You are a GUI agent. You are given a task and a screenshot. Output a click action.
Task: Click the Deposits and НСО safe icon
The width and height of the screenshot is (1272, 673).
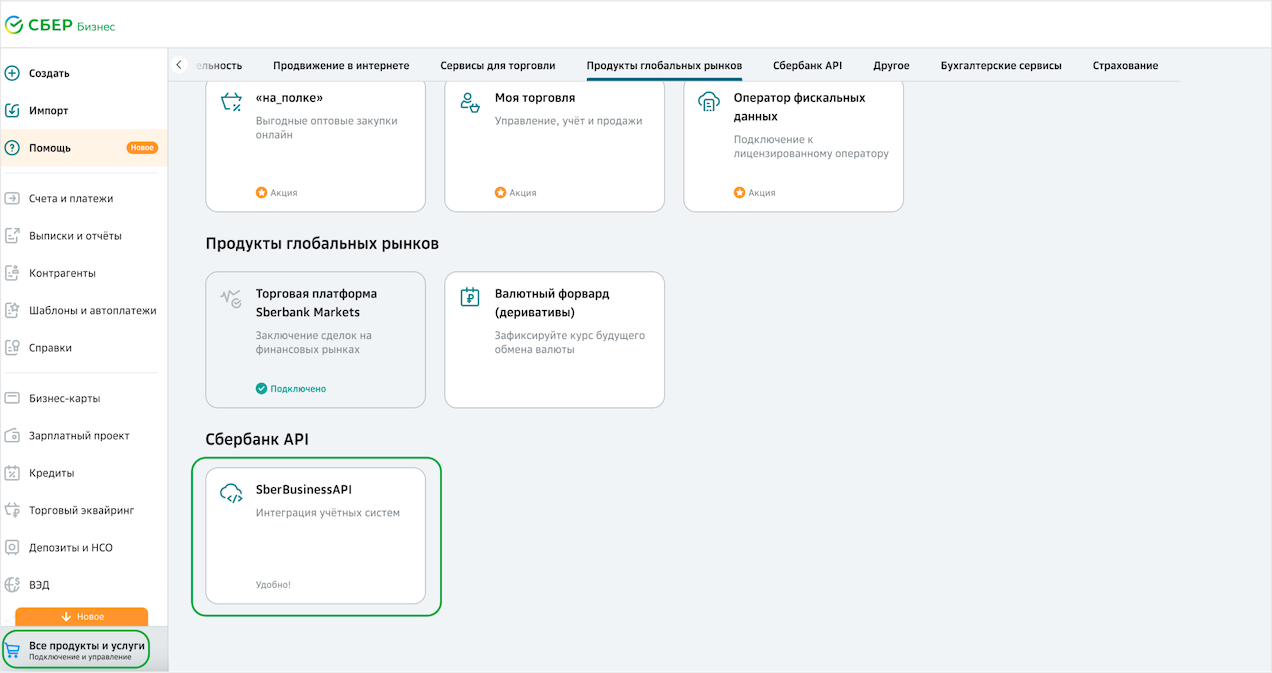12,548
